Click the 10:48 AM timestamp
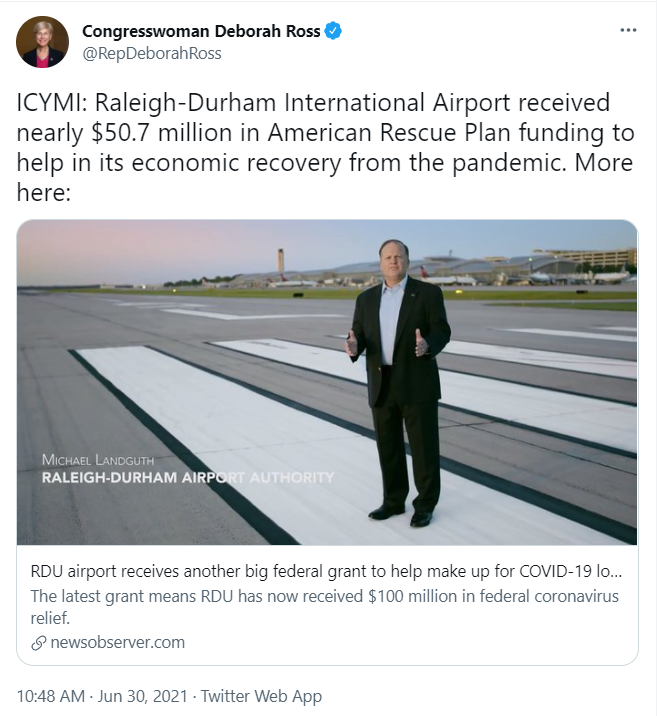 [x=51, y=696]
